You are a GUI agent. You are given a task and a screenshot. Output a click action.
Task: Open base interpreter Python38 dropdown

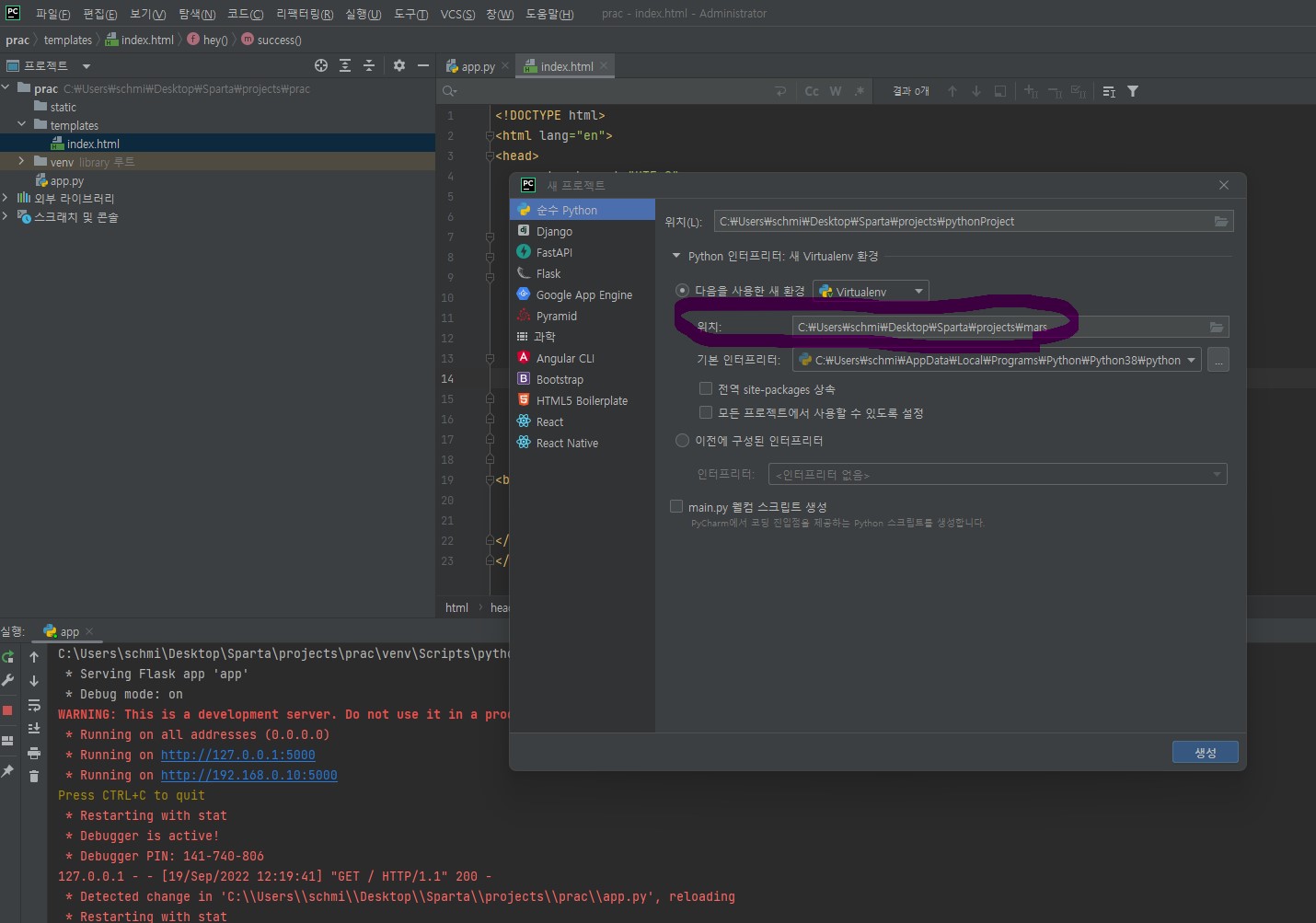(997, 360)
